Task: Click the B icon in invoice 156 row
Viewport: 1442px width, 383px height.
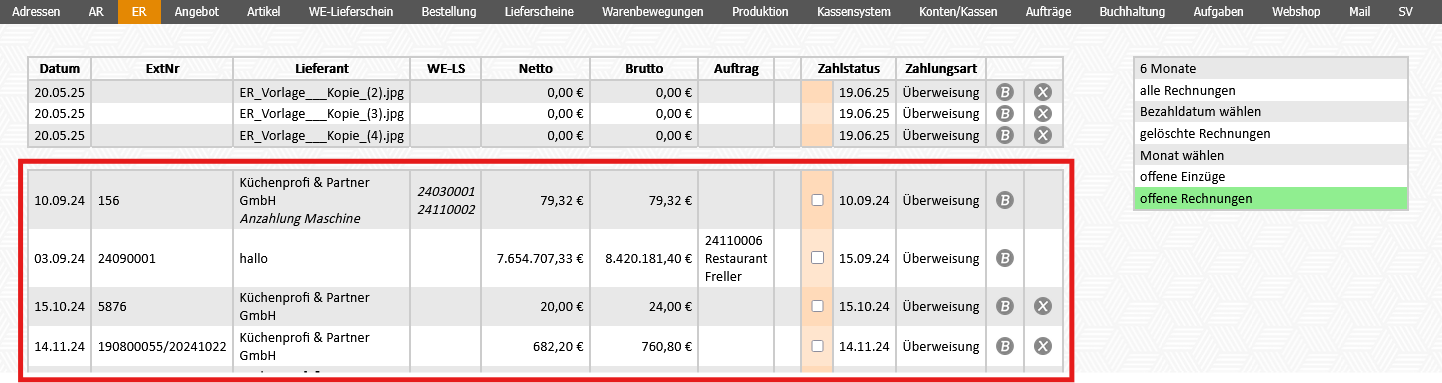Action: [1005, 200]
